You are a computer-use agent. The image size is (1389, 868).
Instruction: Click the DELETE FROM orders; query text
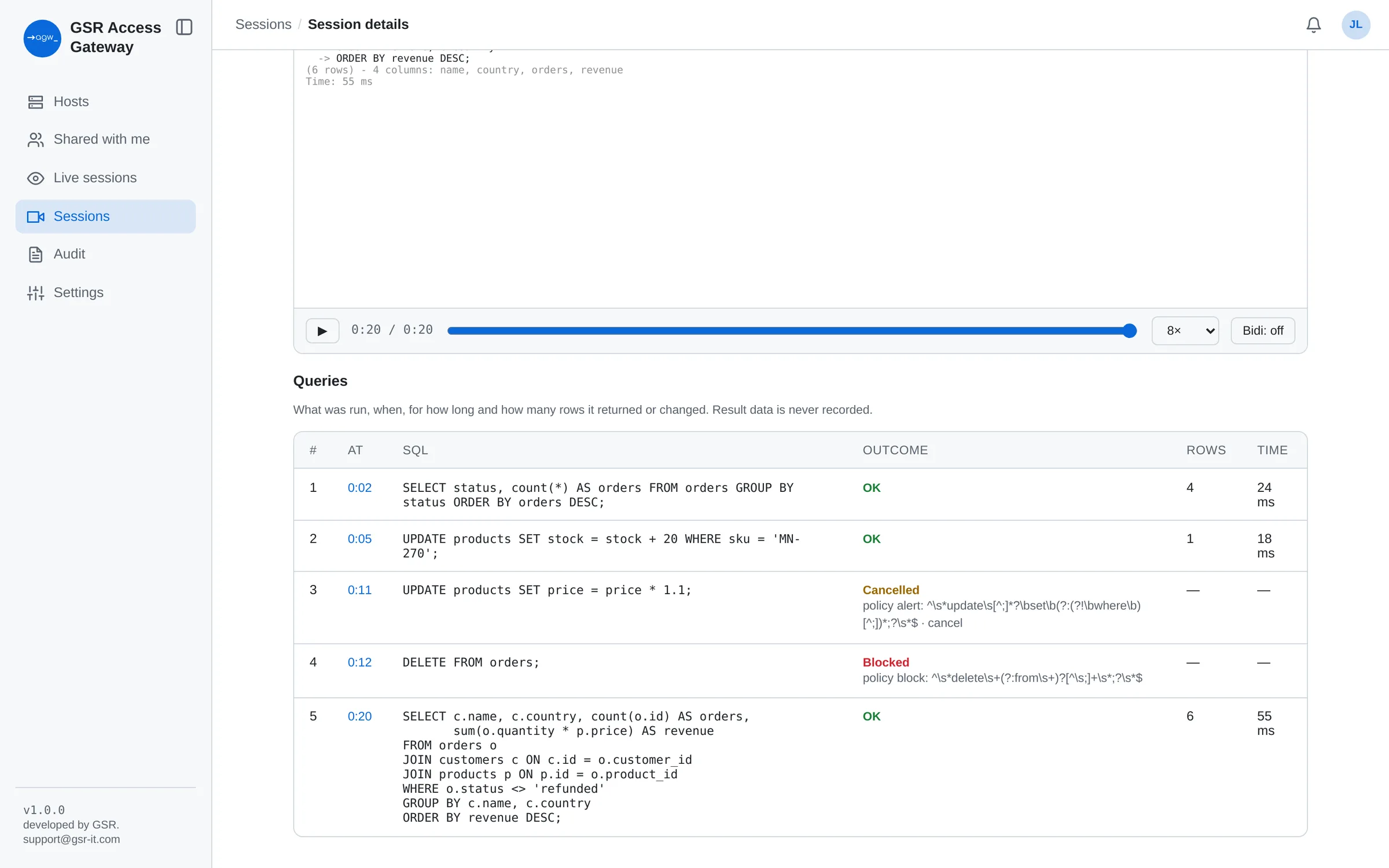click(471, 663)
